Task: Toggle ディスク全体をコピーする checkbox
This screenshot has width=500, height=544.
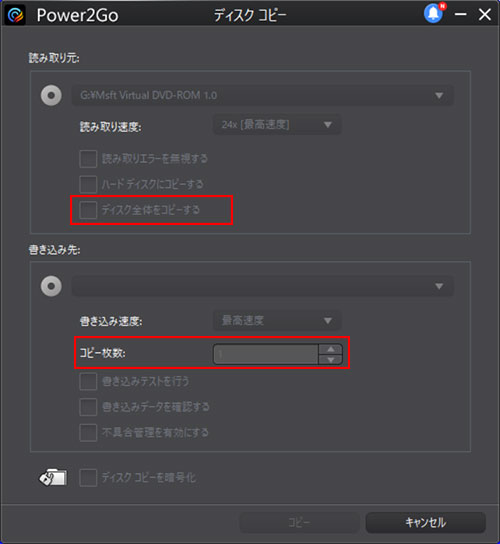Action: click(88, 210)
